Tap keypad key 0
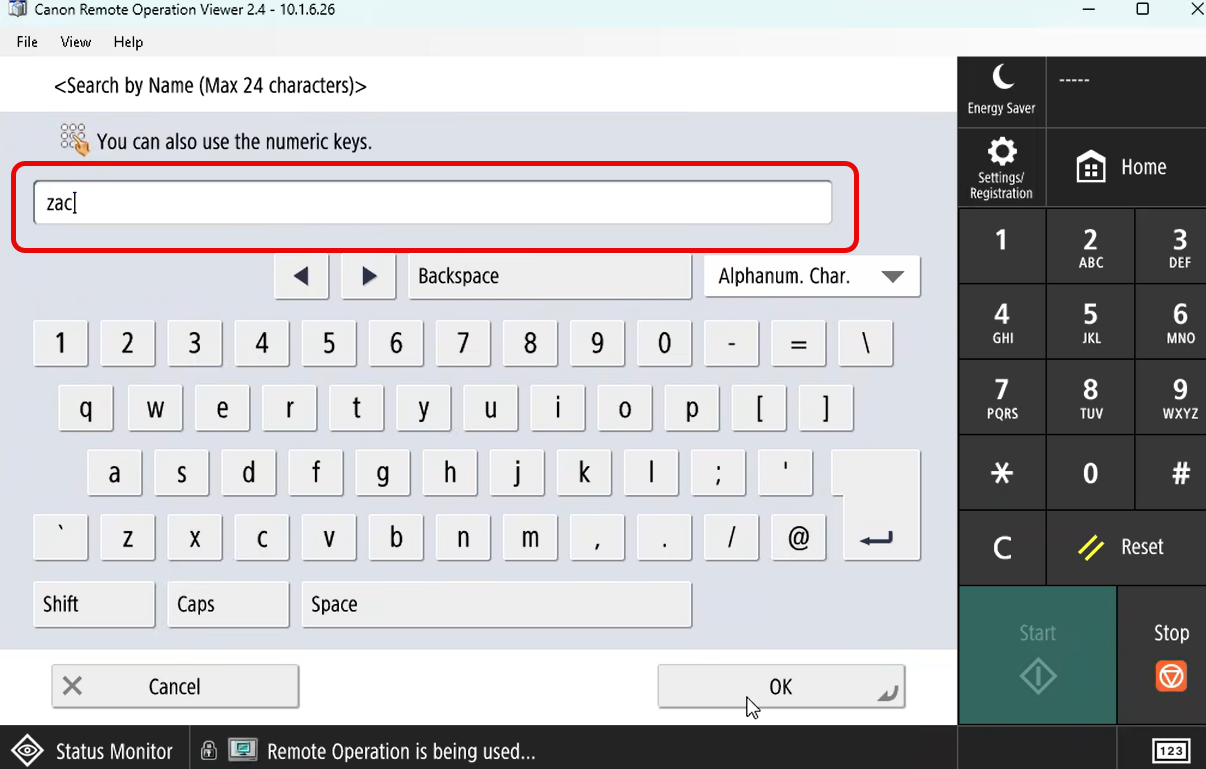This screenshot has height=769, width=1206. 1090,473
